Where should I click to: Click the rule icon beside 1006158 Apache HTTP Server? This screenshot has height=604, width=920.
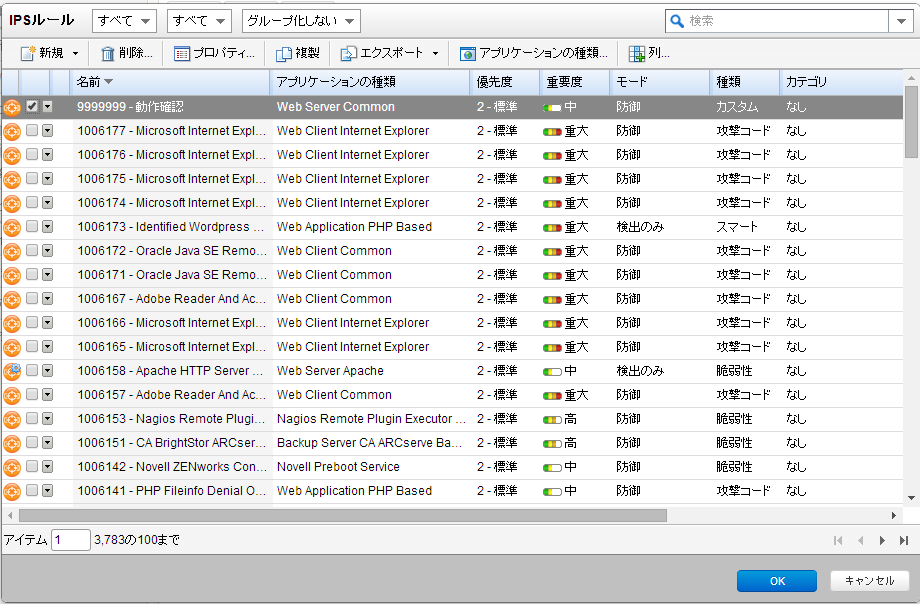point(10,370)
